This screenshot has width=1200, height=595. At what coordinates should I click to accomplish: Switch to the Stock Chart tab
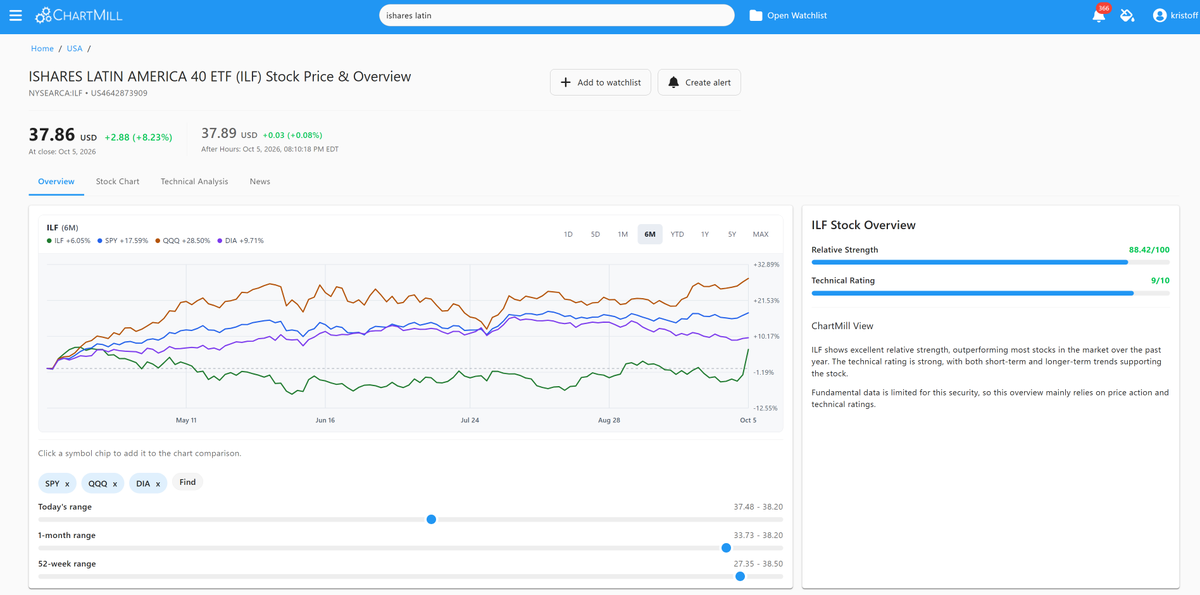(118, 182)
